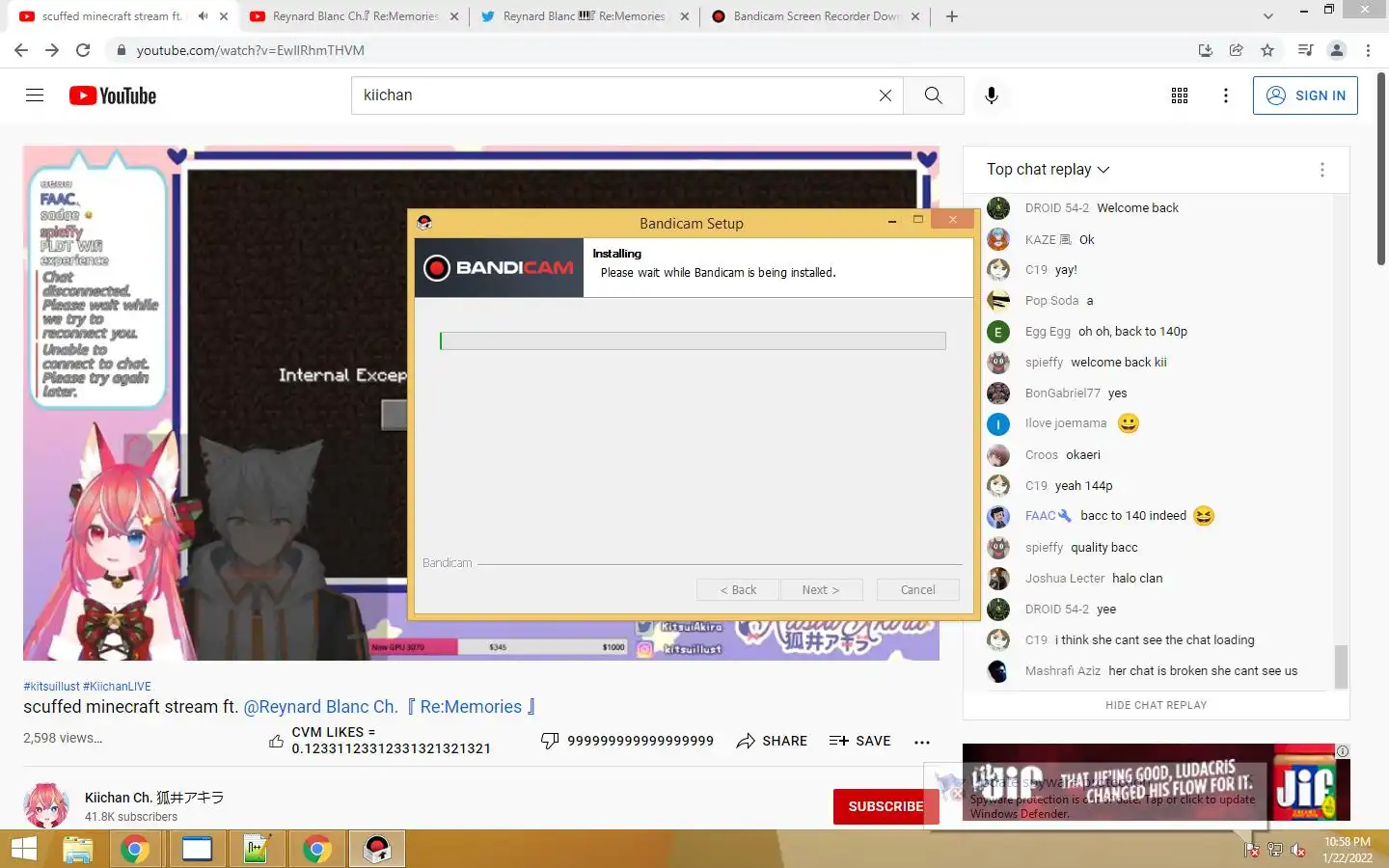Open the Kiichan Ch. channel avatar

pyautogui.click(x=46, y=806)
